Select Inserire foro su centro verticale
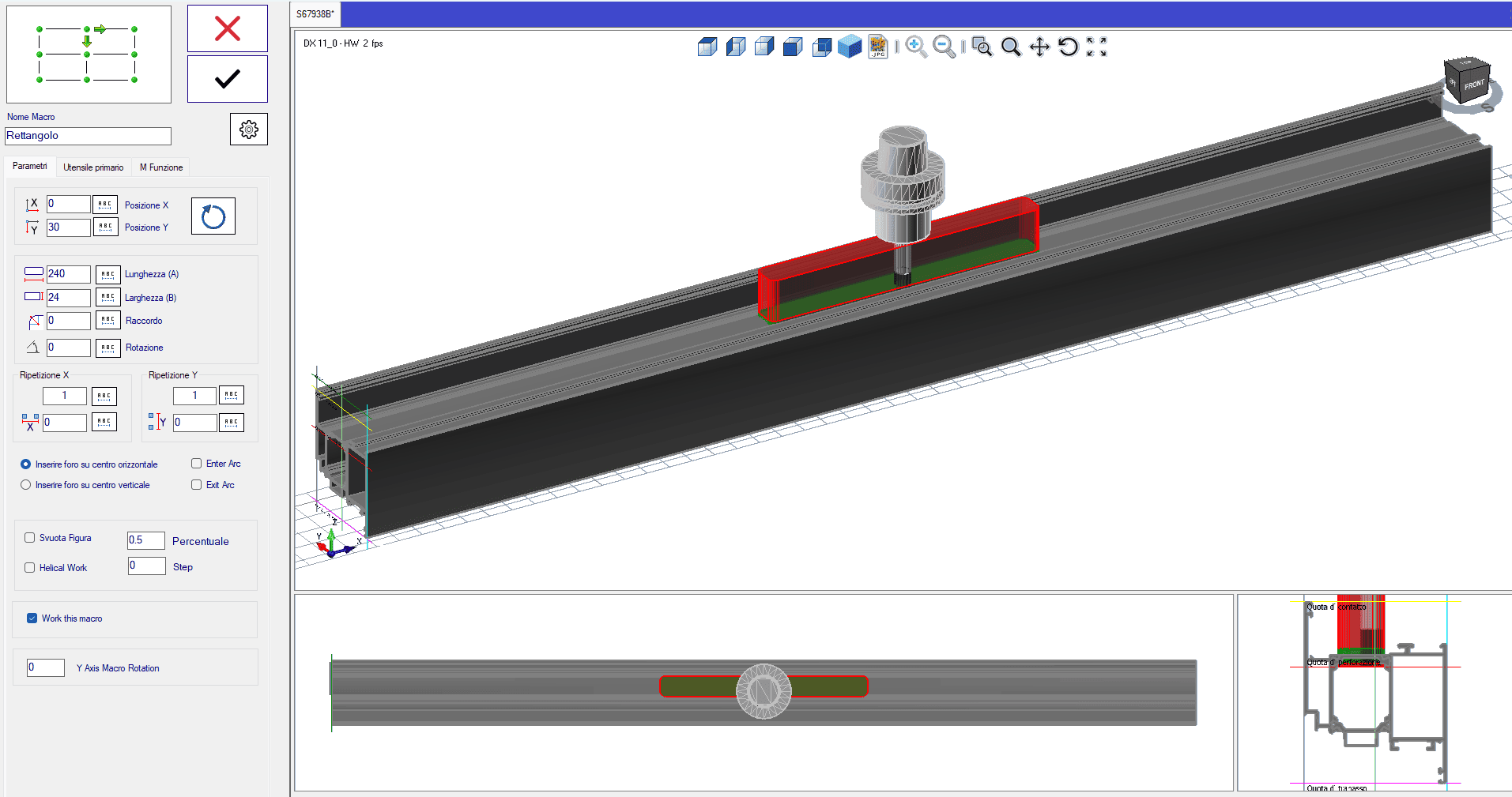 (26, 485)
